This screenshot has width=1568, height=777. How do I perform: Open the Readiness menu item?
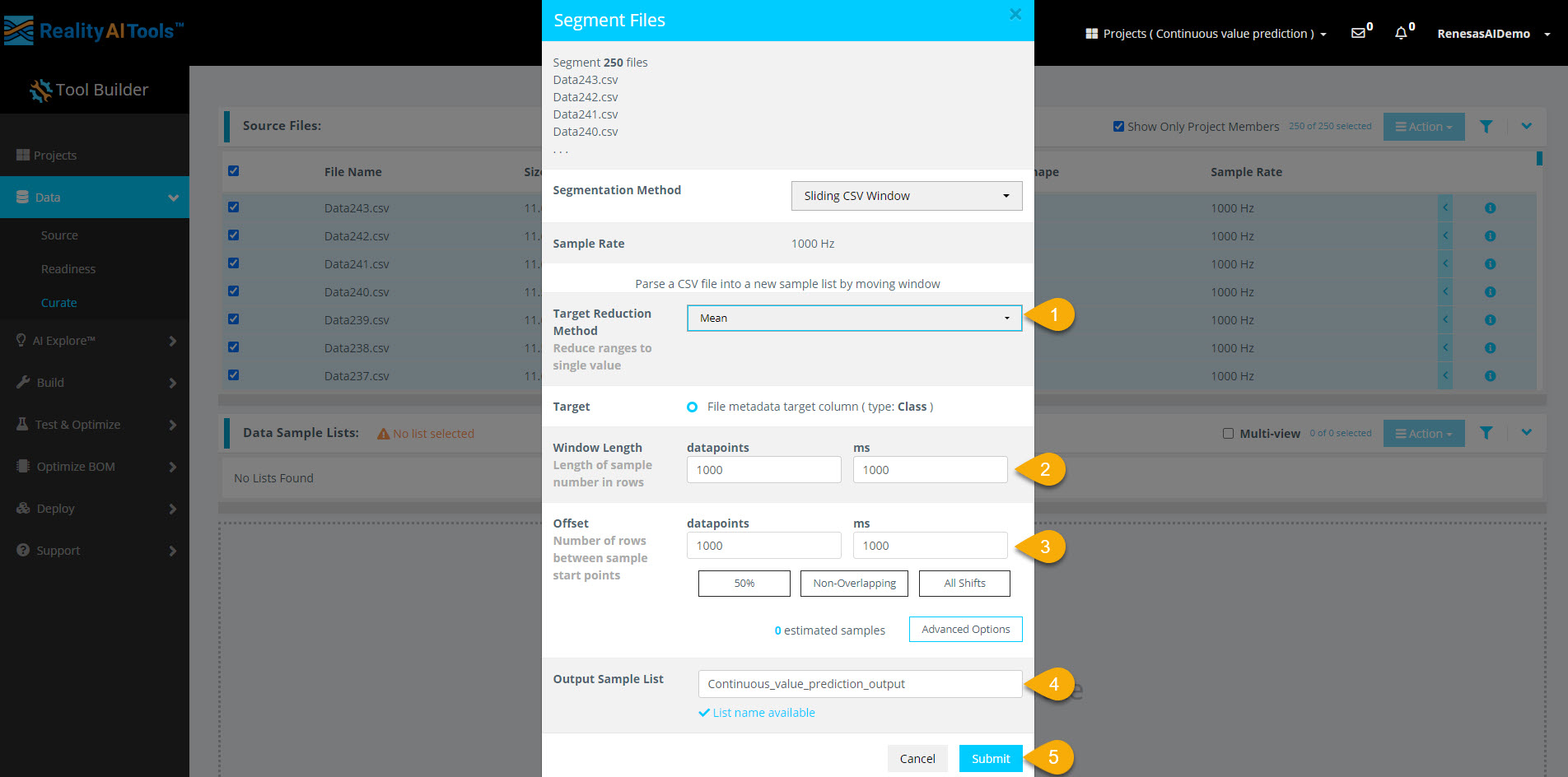[68, 268]
